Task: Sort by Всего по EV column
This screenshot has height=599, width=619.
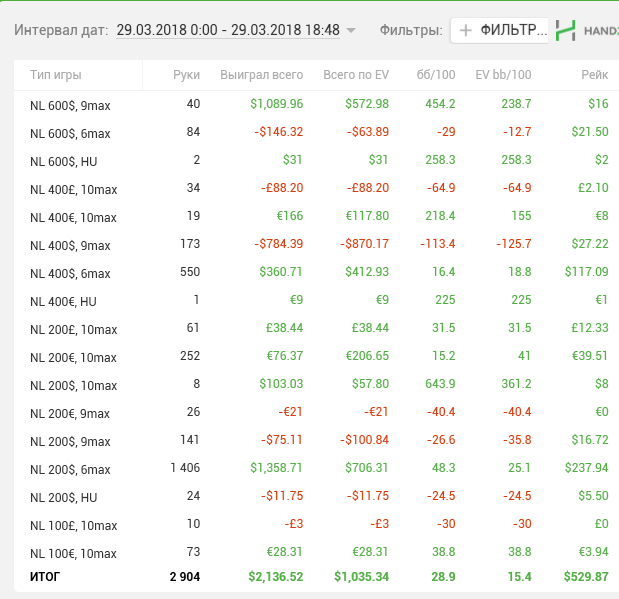Action: [356, 75]
